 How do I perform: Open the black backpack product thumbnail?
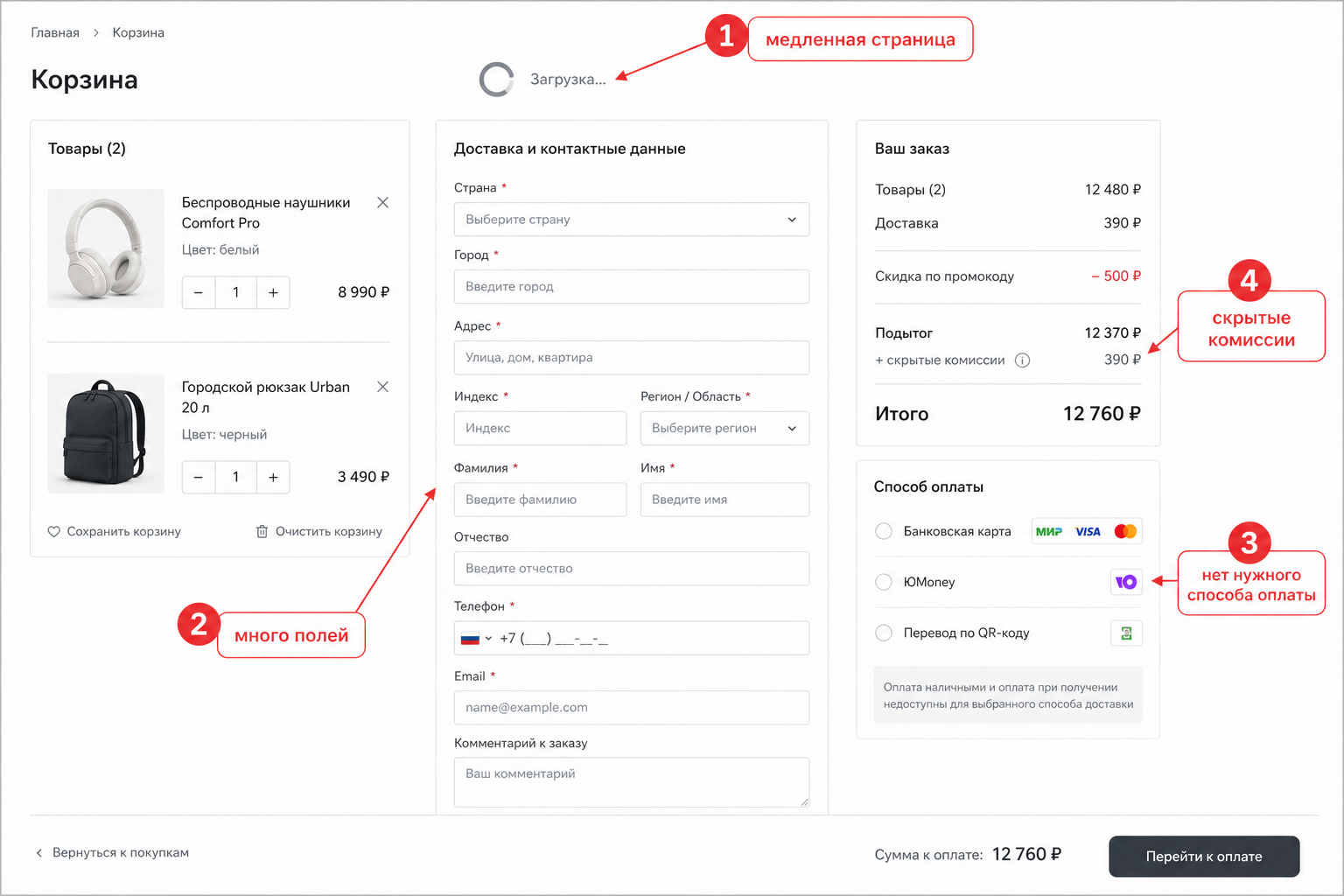pos(106,433)
